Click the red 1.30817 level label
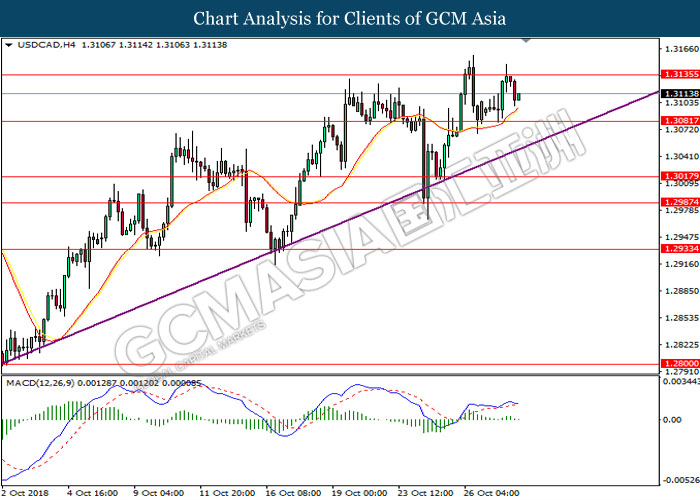This screenshot has width=700, height=500. [680, 121]
